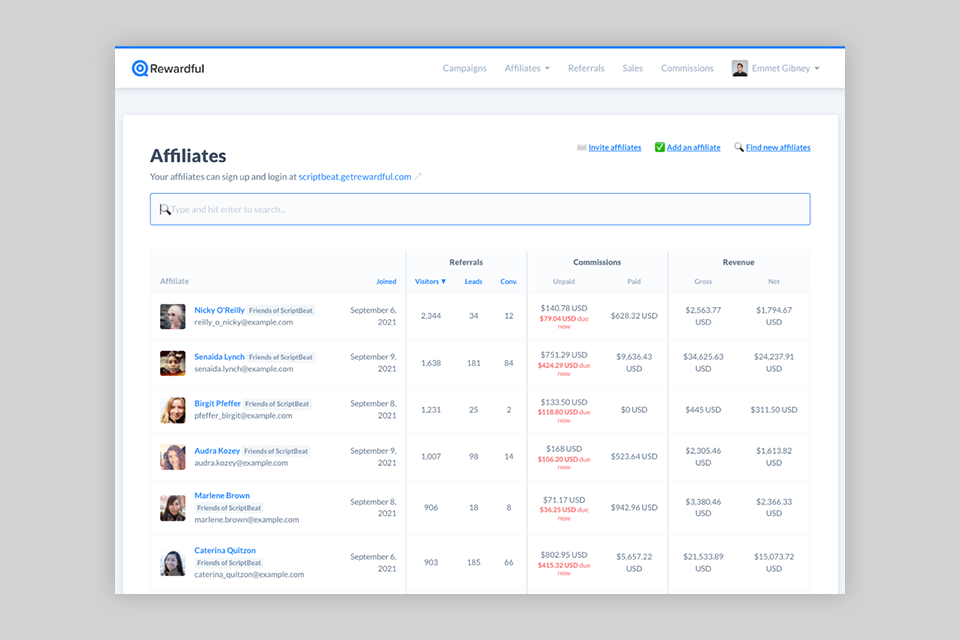The image size is (960, 640).
Task: Click the $140.78 USD unpaid commission
Action: pyautogui.click(x=564, y=308)
